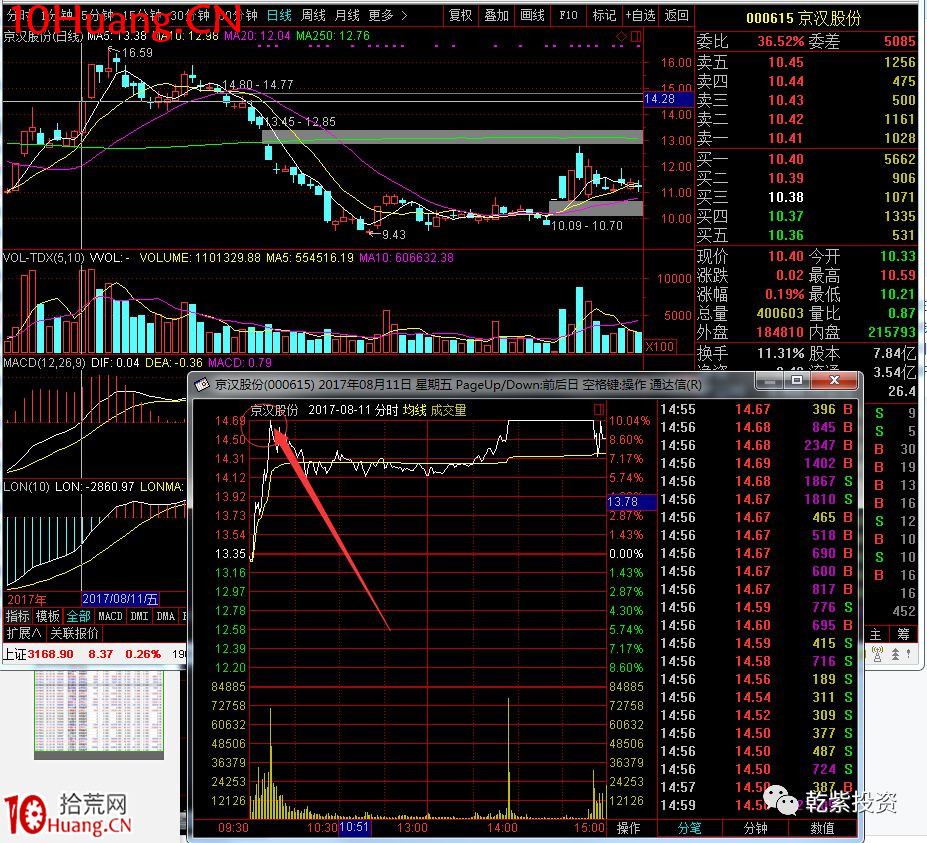Click the 买一 10.40 order row
Image resolution: width=927 pixels, height=843 pixels.
806,158
